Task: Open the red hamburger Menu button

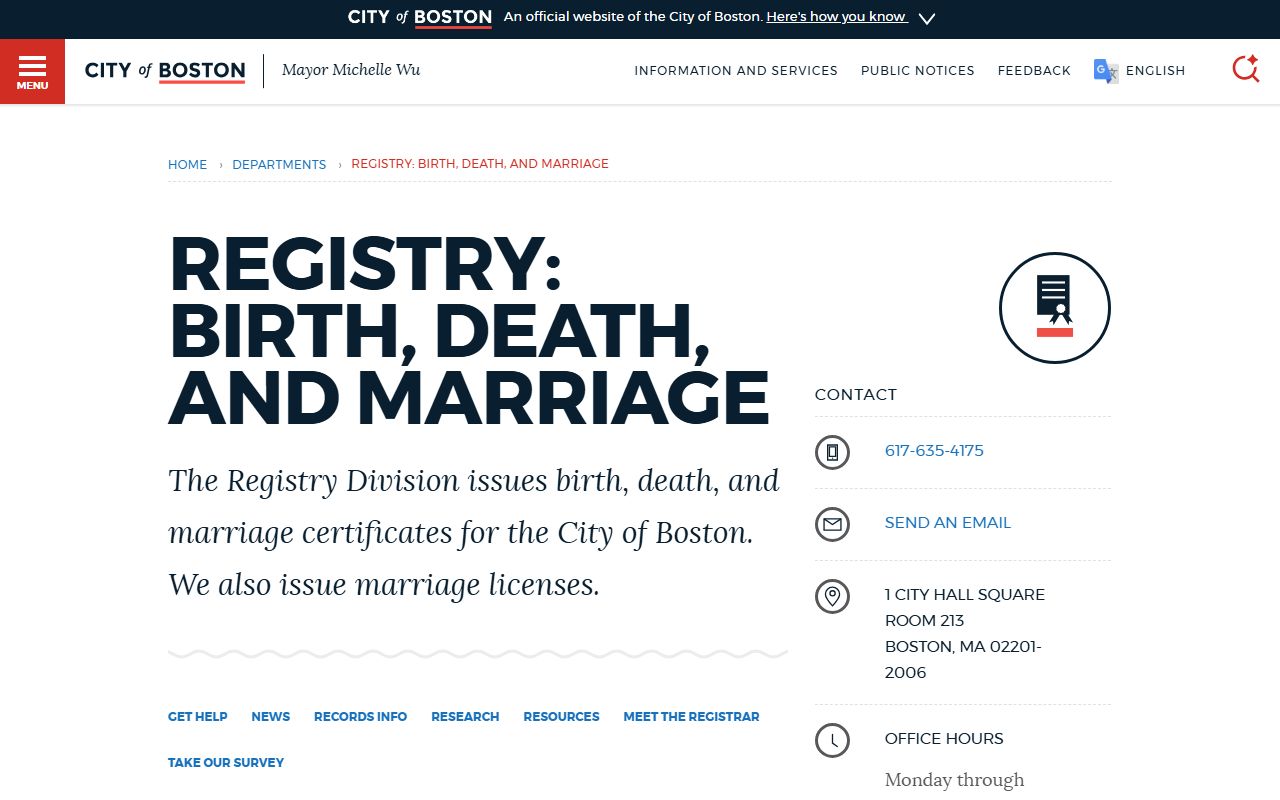Action: [x=32, y=71]
